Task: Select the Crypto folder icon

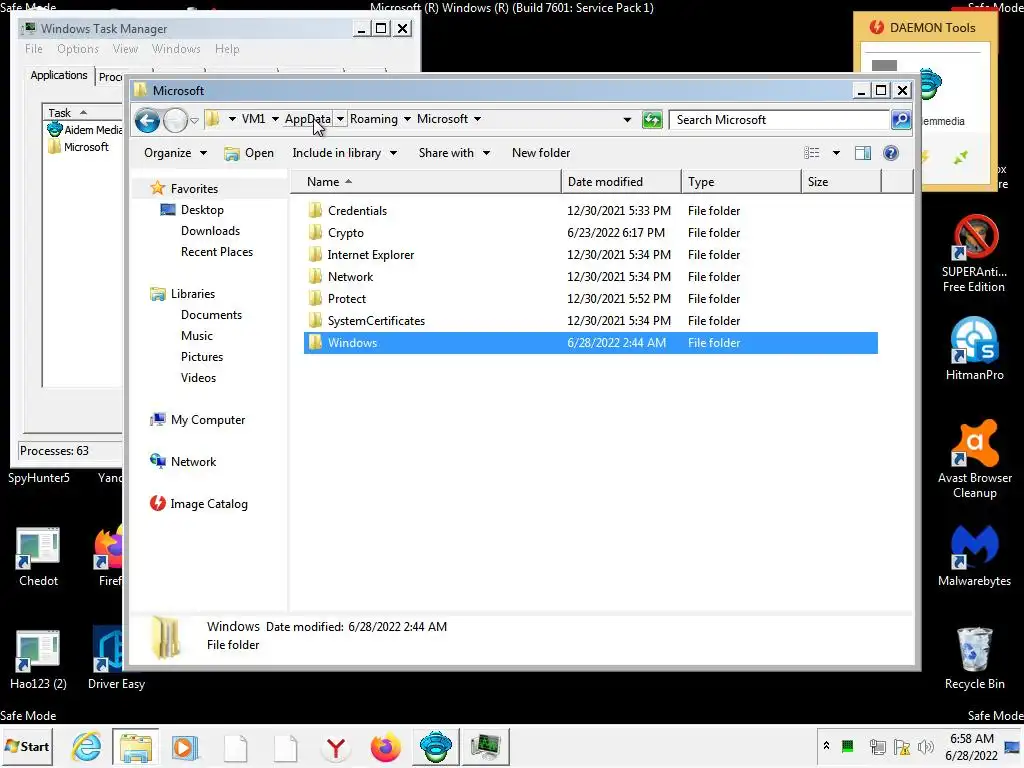Action: point(315,232)
